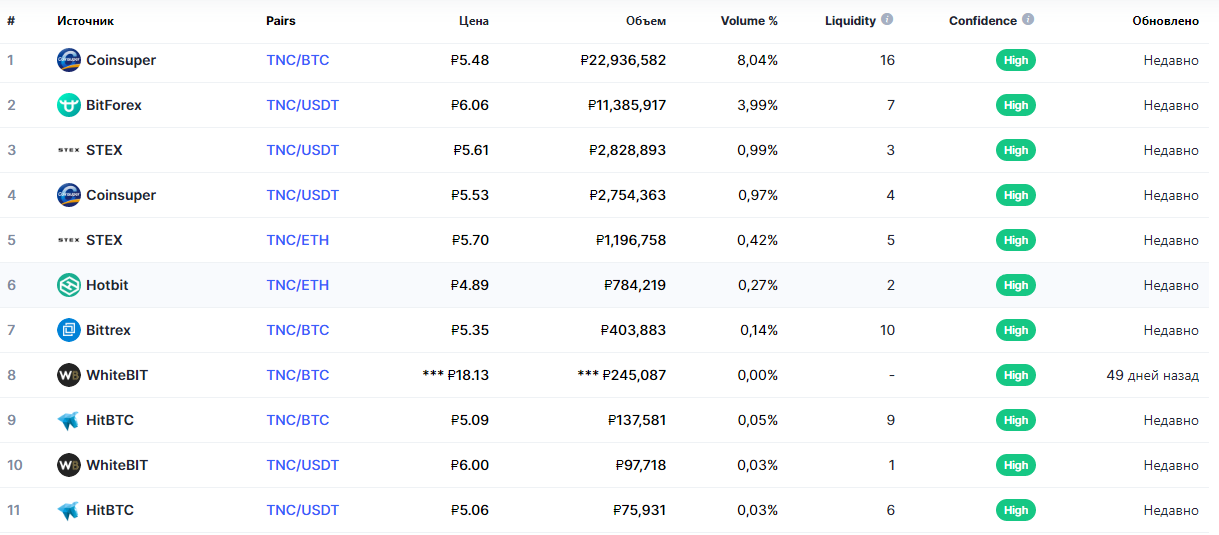Click the Coinsuper logo in row 1
The image size is (1219, 535).
(68, 60)
